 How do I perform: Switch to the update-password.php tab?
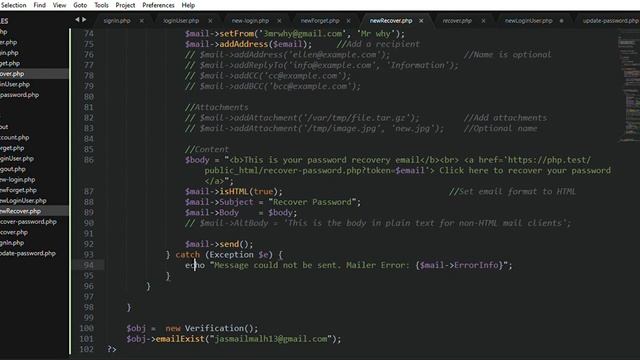coord(611,21)
